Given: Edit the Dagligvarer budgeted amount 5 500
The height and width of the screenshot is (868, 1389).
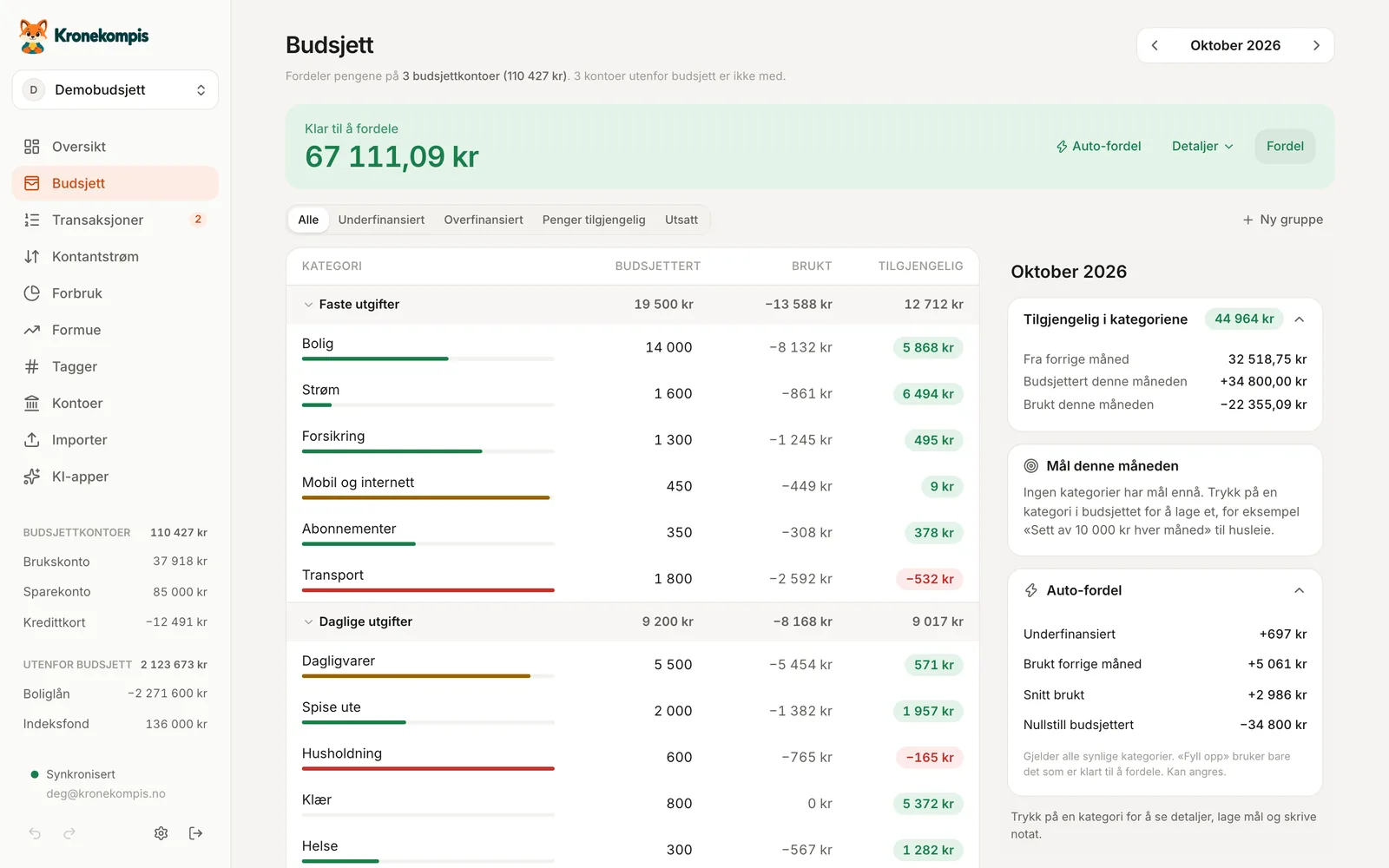Looking at the screenshot, I should click(673, 665).
